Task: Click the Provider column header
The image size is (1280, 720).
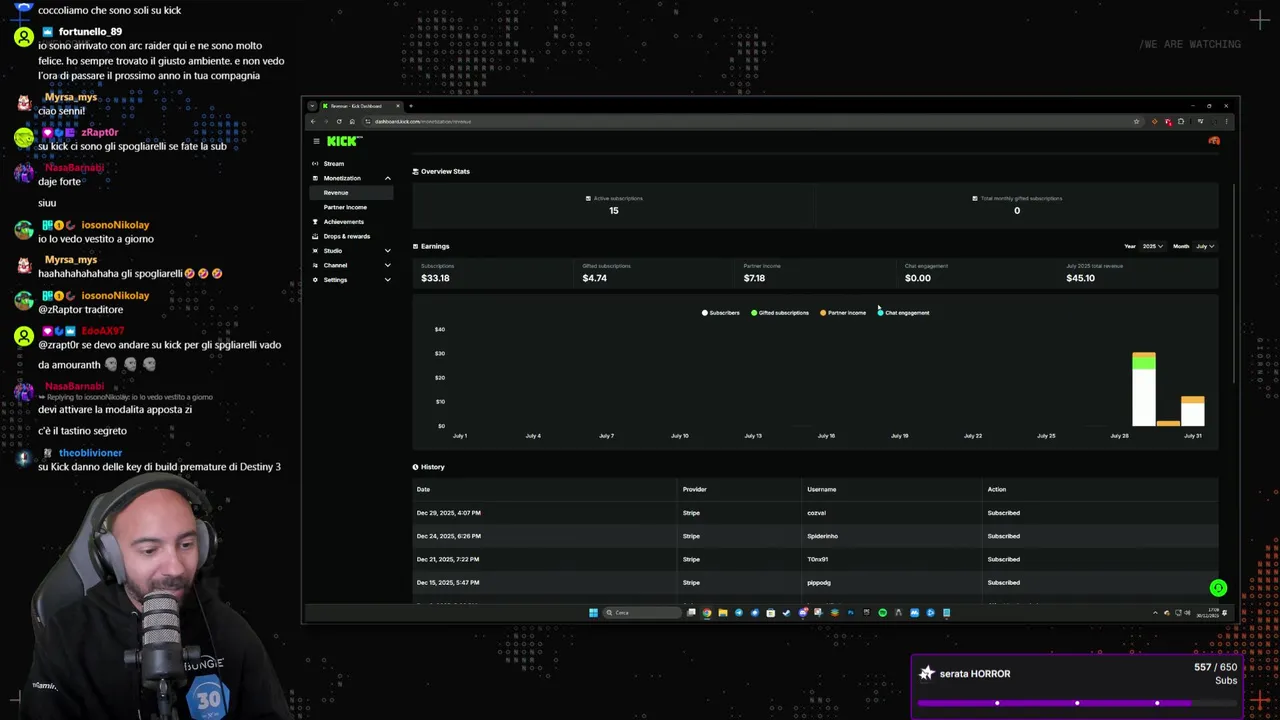Action: [694, 489]
